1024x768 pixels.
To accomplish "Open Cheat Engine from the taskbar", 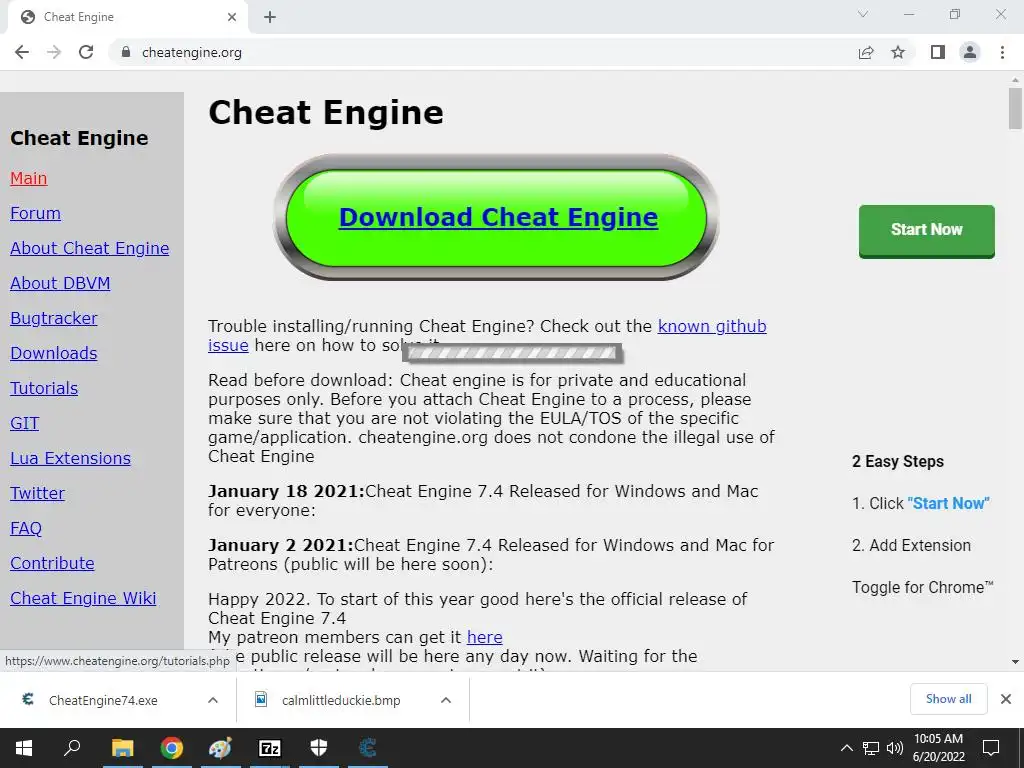I will click(368, 748).
